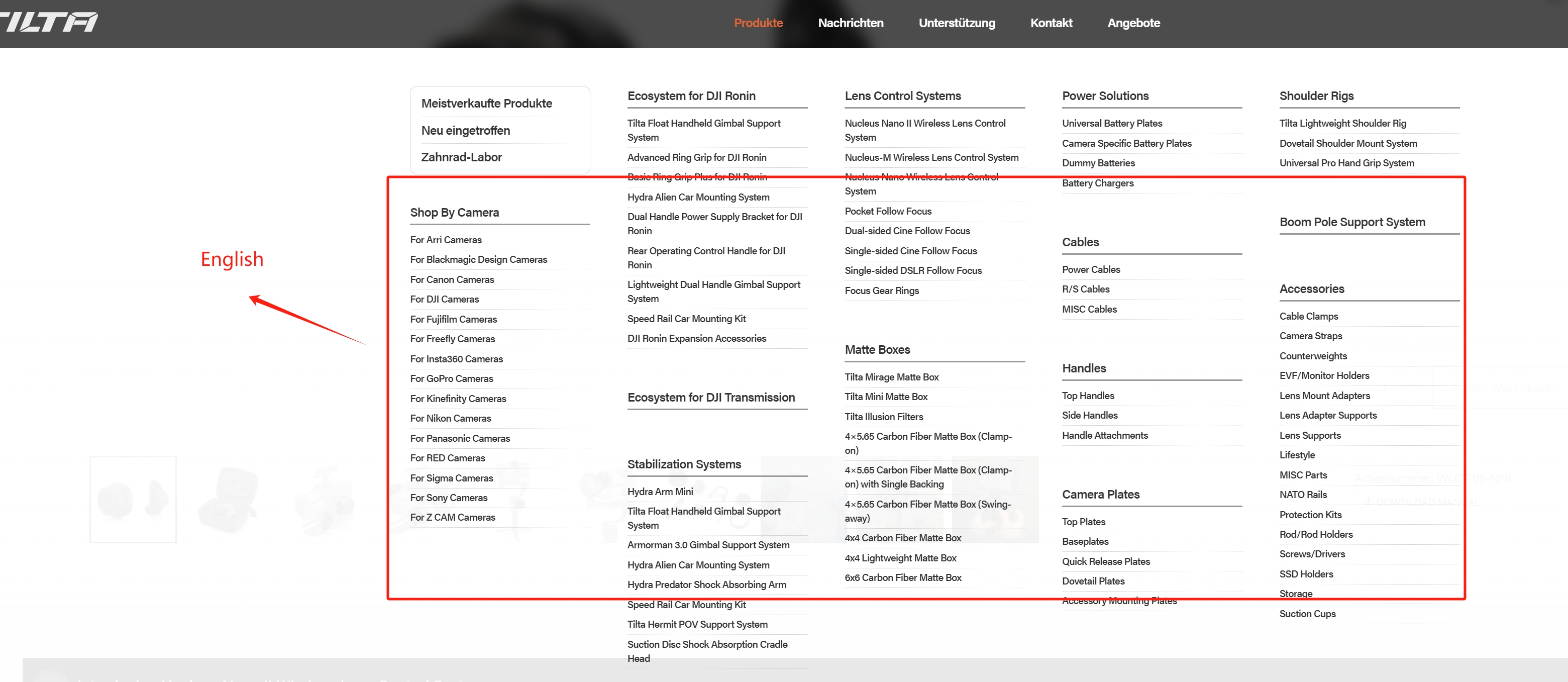Open Tilta Illusion Filters
The width and height of the screenshot is (1568, 682).
[x=883, y=417]
